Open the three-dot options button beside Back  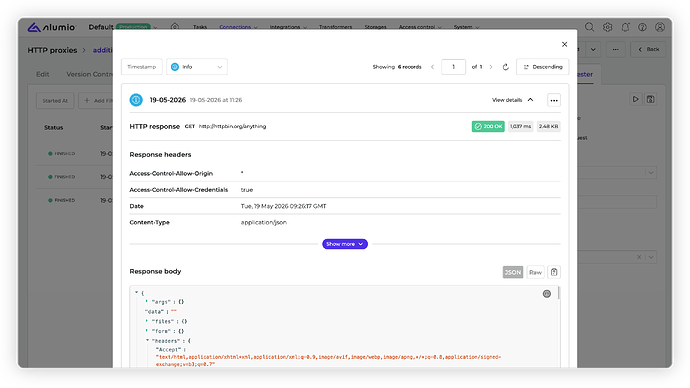[615, 49]
